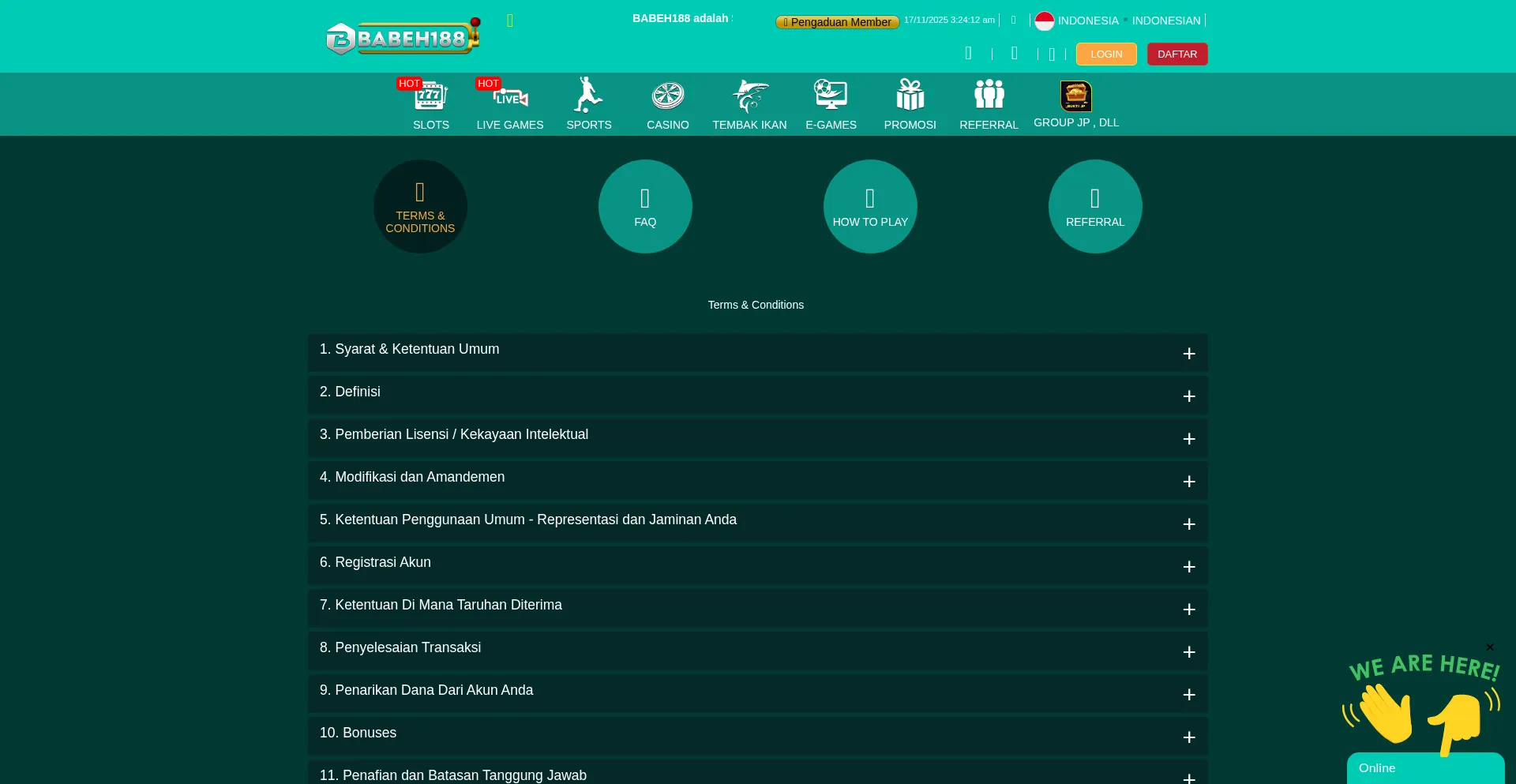Open Tembak Ikan fish shooting icon
Screen dimensions: 1516x784
pos(749,96)
